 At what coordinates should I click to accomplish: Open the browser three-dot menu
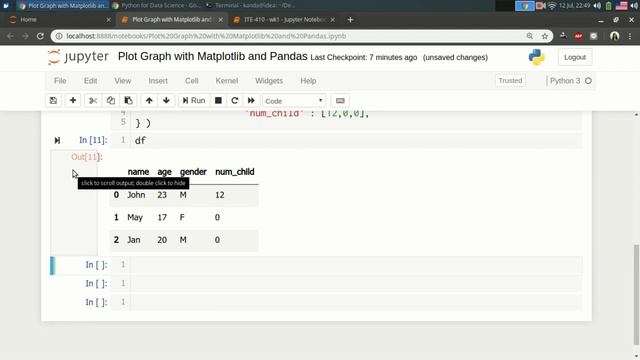coord(630,36)
